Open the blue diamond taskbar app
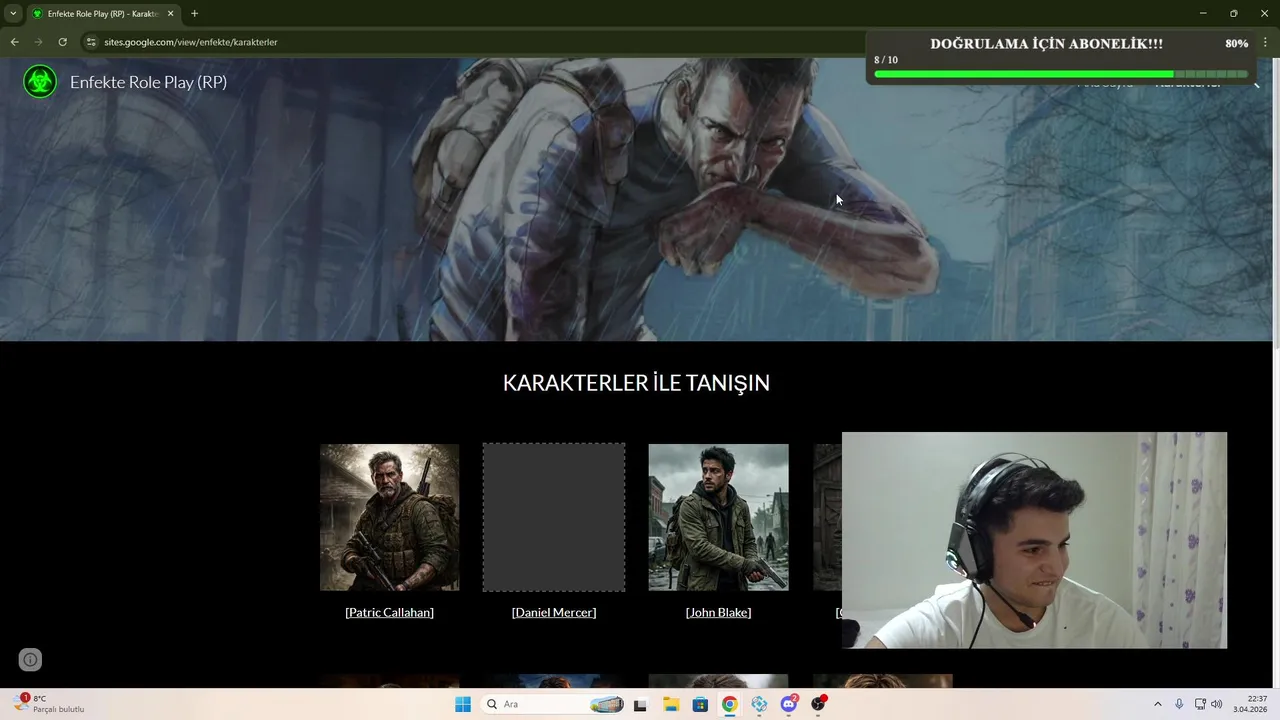The image size is (1280, 720). point(759,704)
